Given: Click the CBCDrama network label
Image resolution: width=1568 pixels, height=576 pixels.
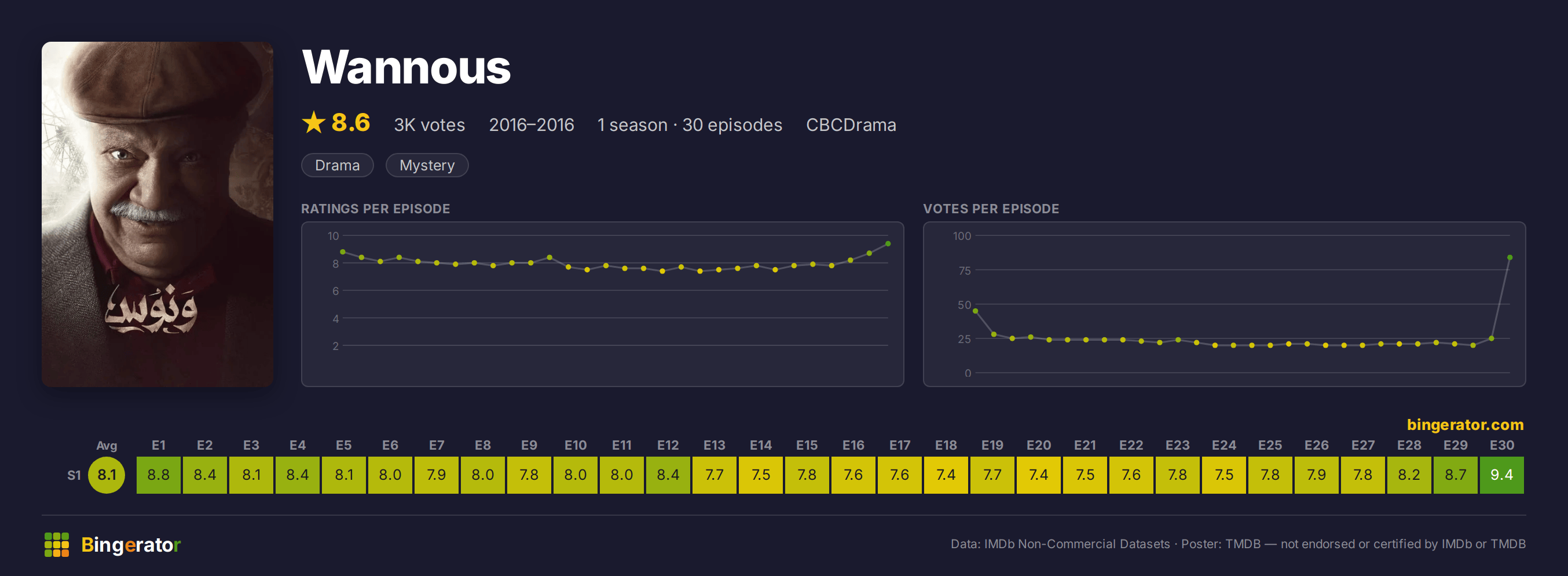Looking at the screenshot, I should click(851, 125).
